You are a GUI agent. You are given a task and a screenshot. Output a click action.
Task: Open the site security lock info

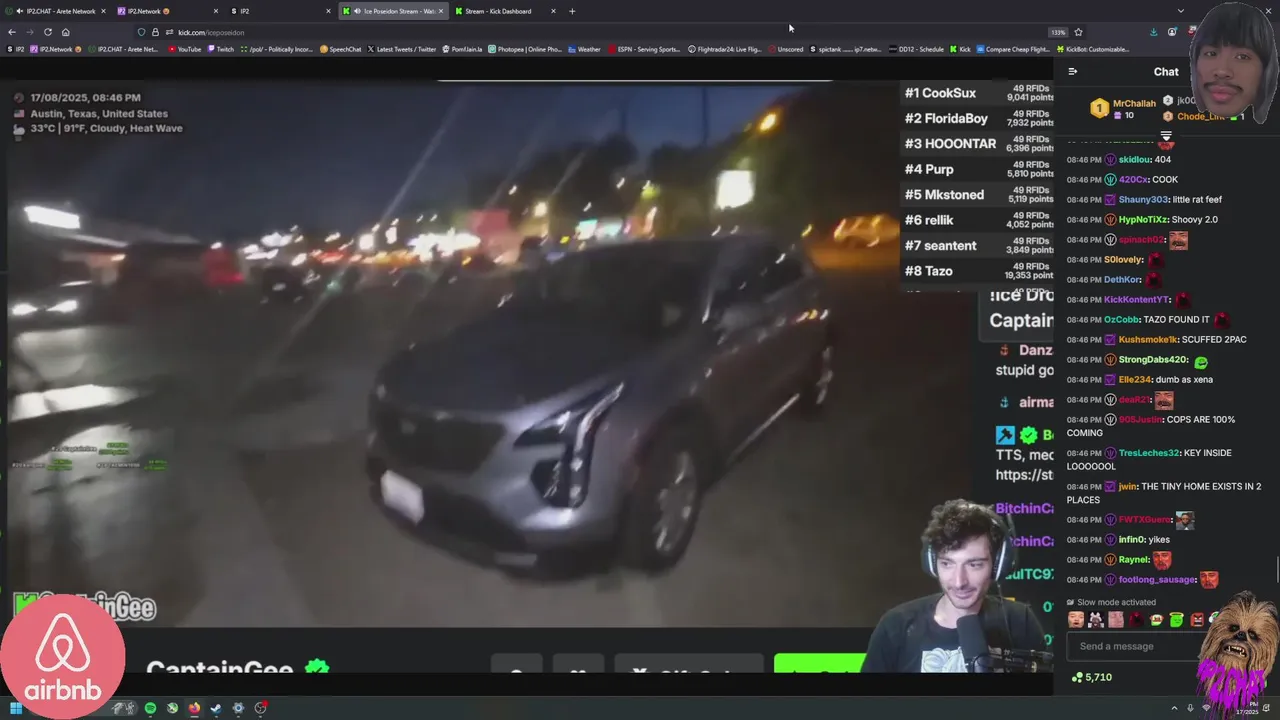[x=155, y=32]
